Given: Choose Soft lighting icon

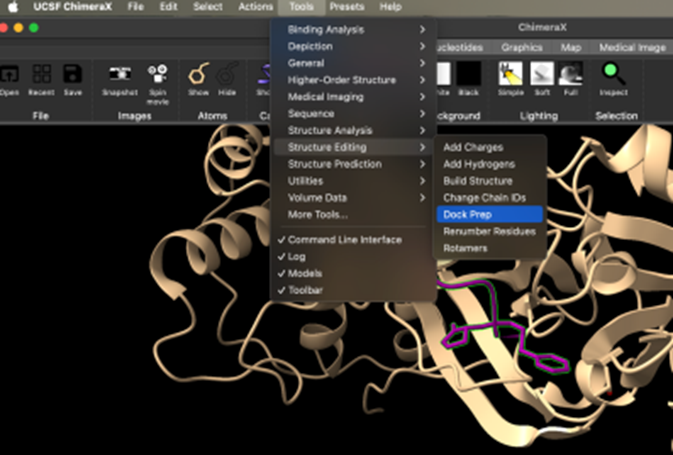Looking at the screenshot, I should [542, 73].
